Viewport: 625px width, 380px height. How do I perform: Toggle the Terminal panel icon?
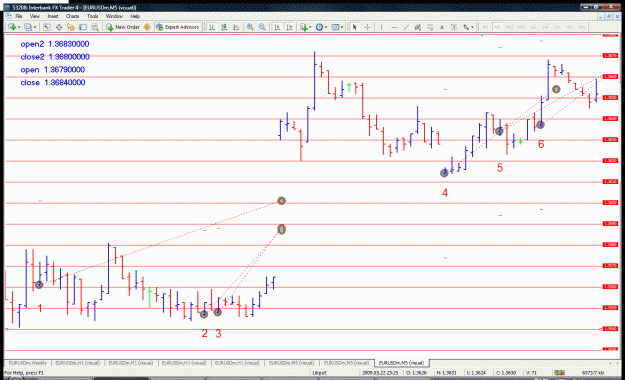pos(83,27)
